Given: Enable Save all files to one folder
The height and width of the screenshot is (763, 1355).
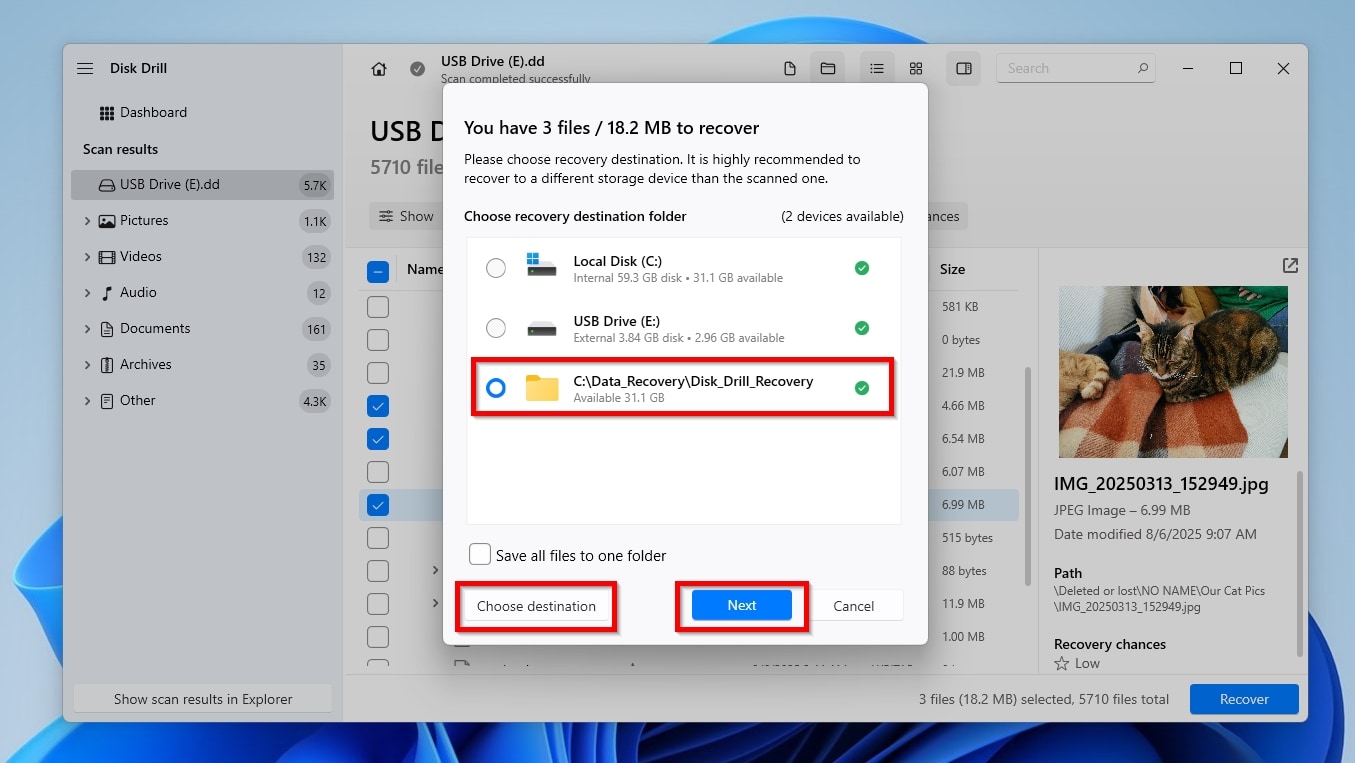Looking at the screenshot, I should 480,555.
